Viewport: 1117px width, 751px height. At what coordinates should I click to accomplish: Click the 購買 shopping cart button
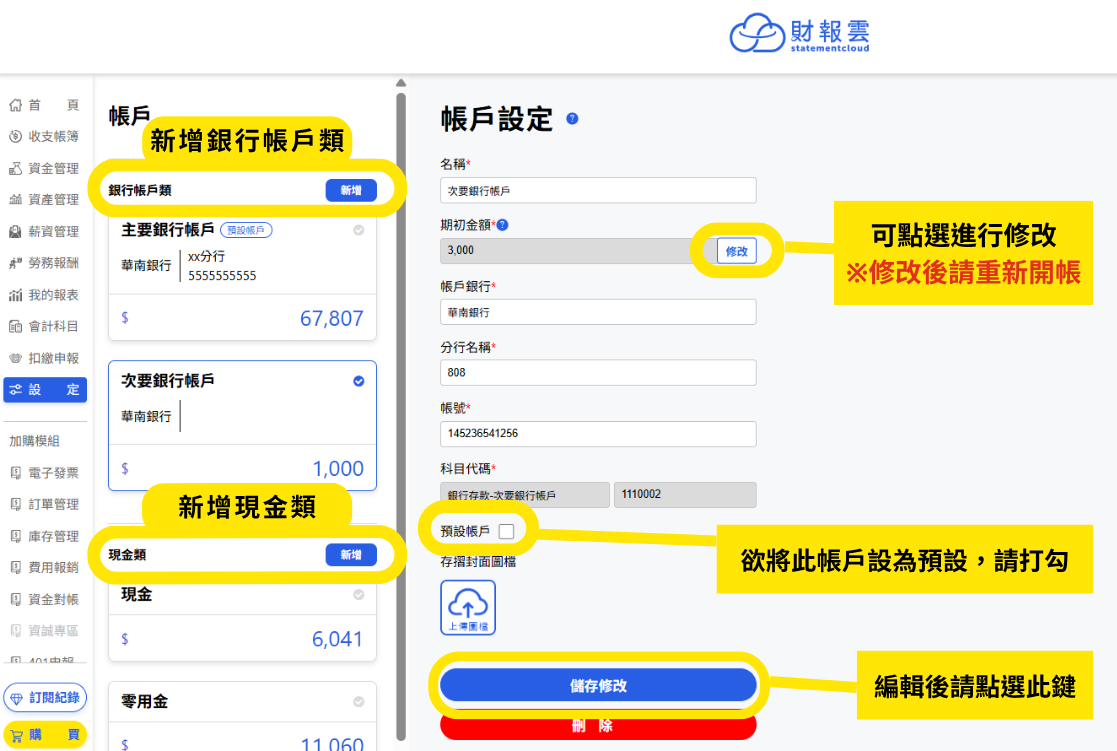[x=45, y=735]
